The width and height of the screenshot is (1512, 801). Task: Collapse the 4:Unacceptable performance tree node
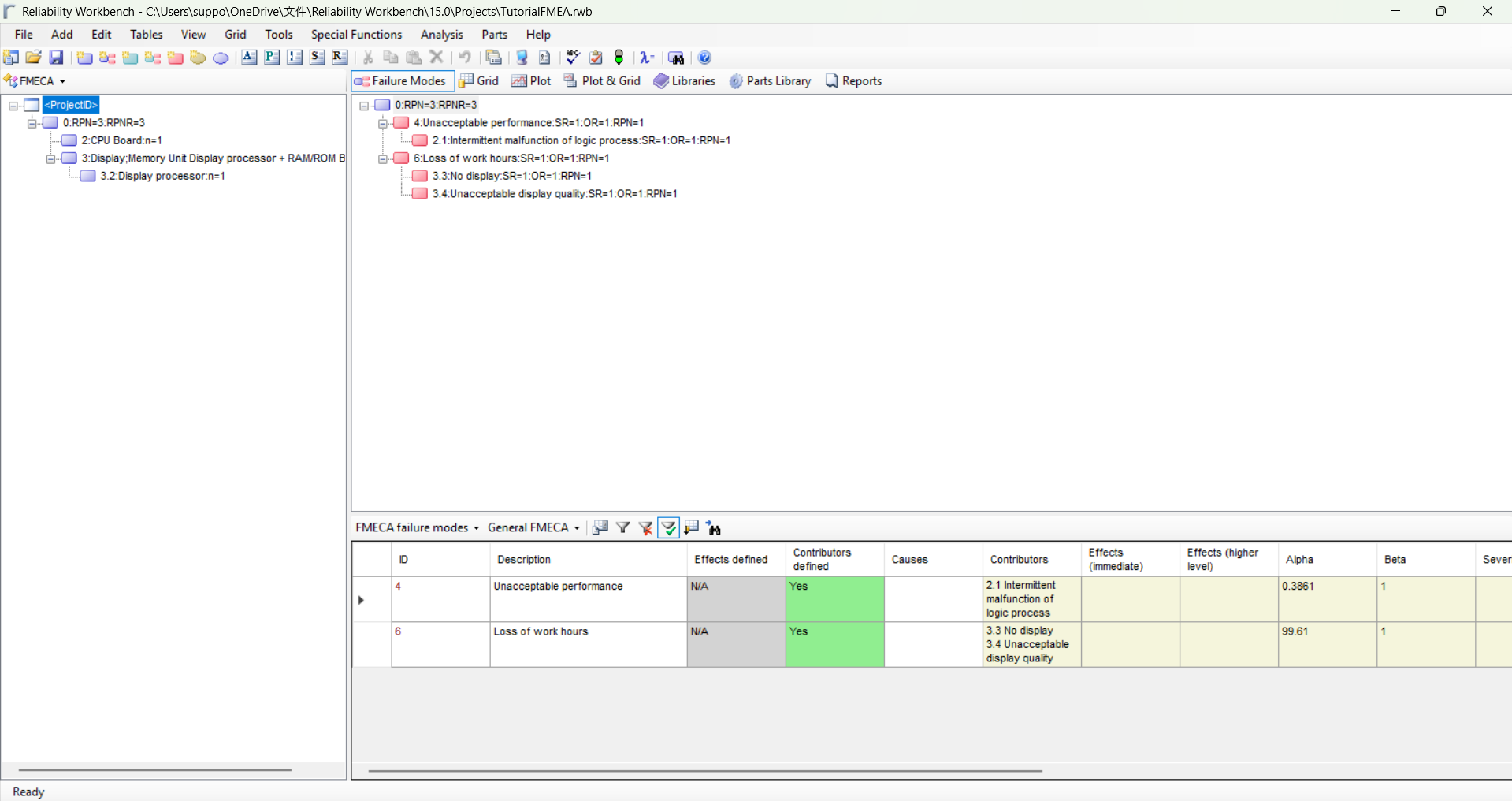[x=383, y=123]
